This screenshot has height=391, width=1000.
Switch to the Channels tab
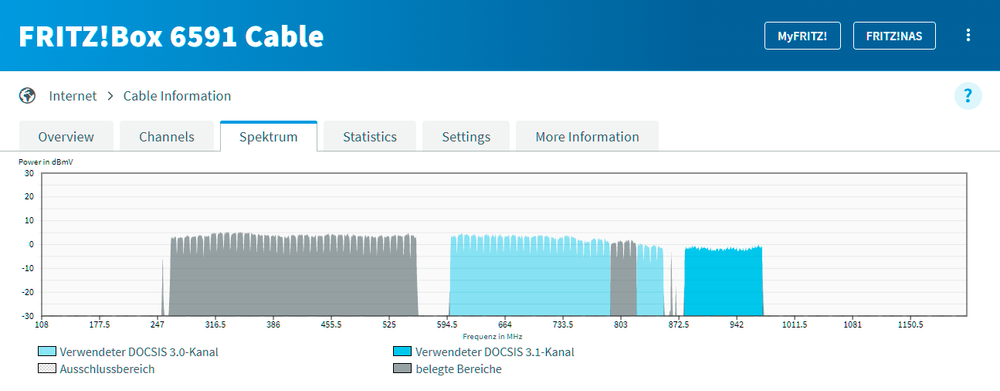(166, 136)
